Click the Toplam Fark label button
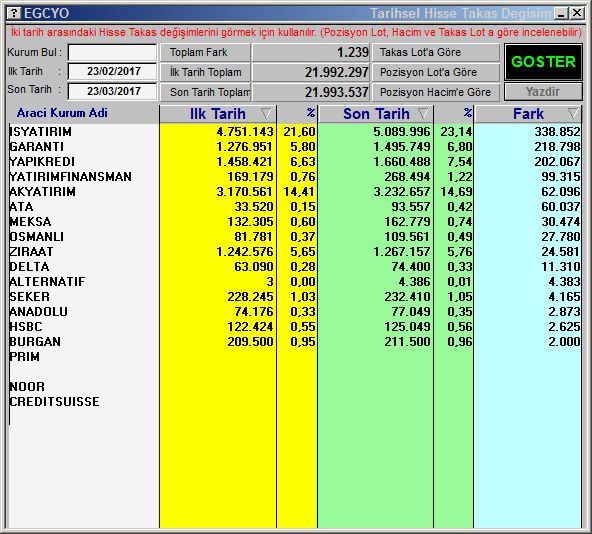 tap(205, 52)
